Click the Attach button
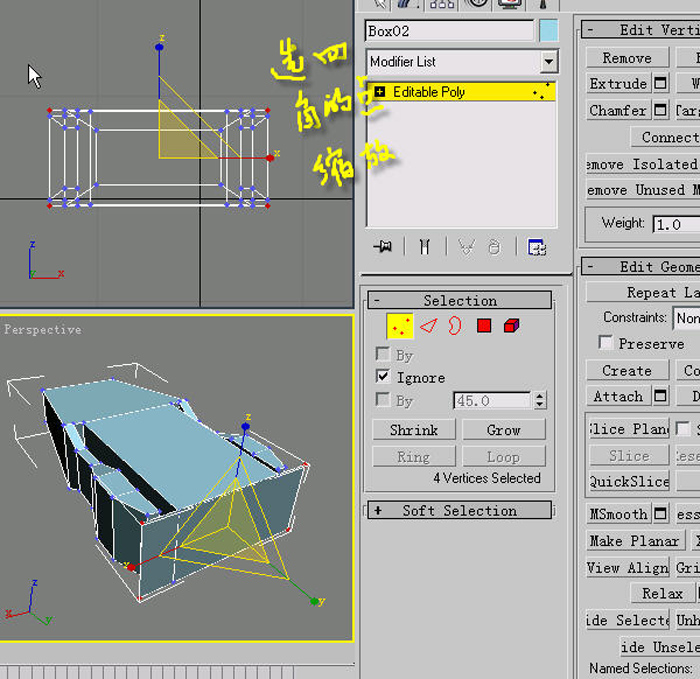This screenshot has height=679, width=700. click(618, 396)
